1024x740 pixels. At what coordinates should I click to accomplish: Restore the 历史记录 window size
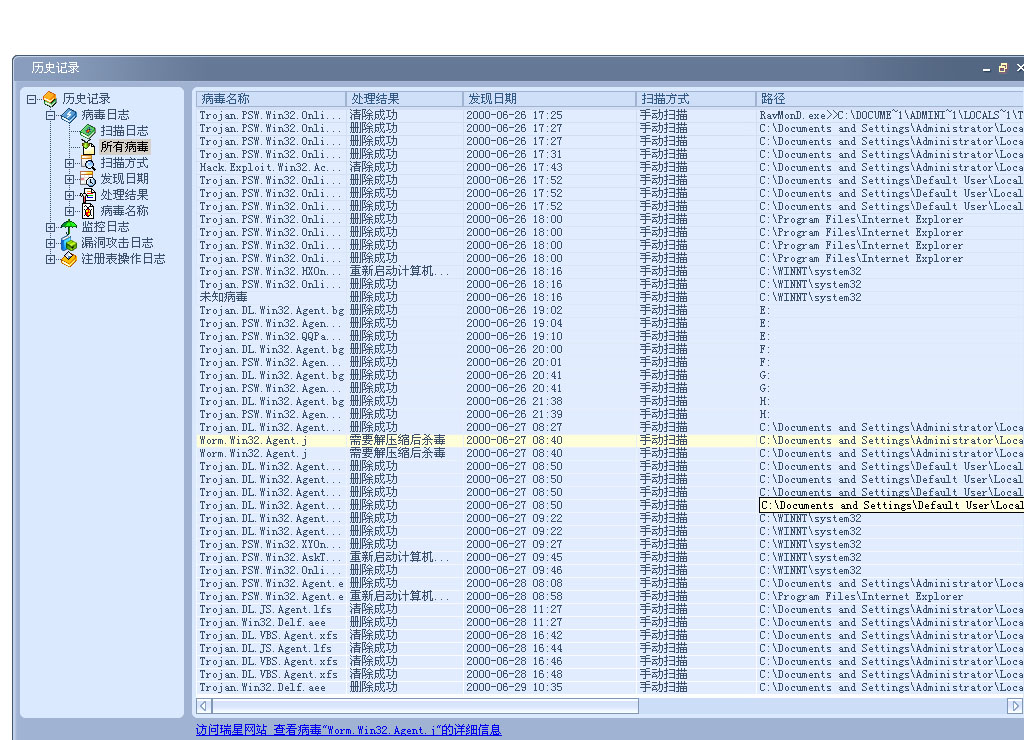pos(1003,68)
